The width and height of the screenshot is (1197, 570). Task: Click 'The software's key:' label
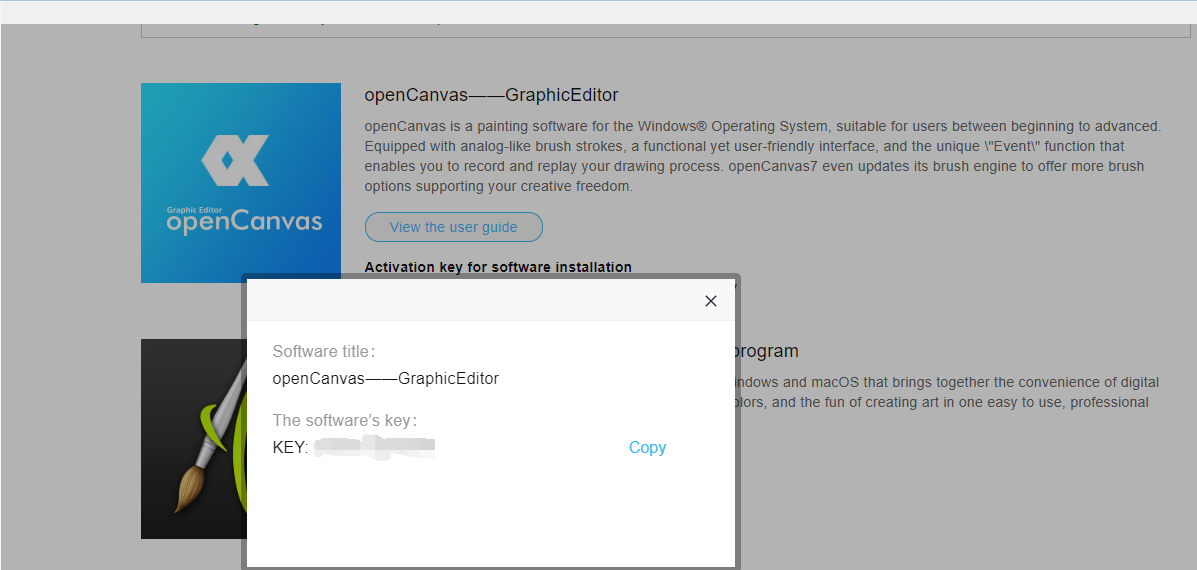point(345,420)
